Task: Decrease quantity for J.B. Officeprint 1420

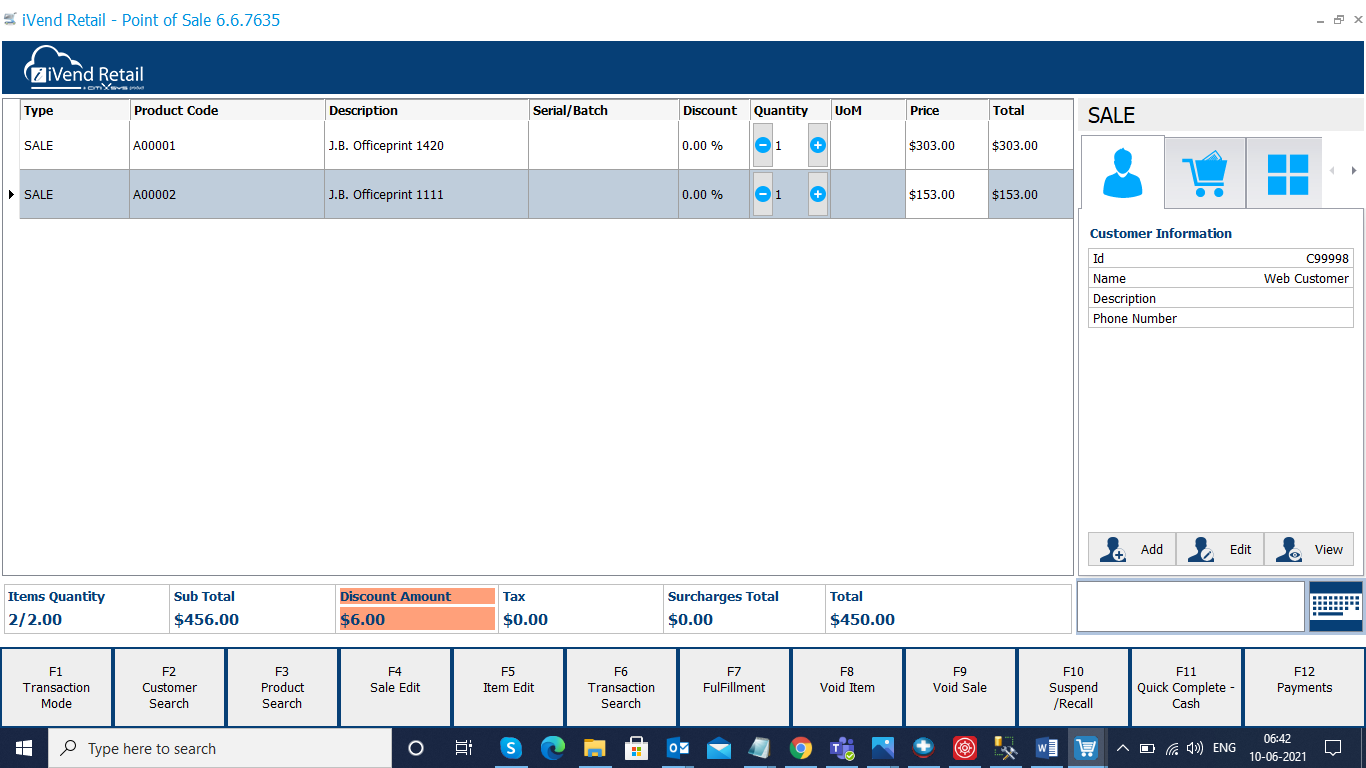Action: tap(763, 145)
